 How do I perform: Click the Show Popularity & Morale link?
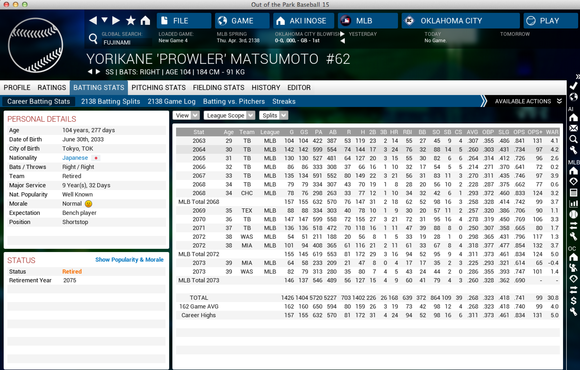tap(129, 260)
